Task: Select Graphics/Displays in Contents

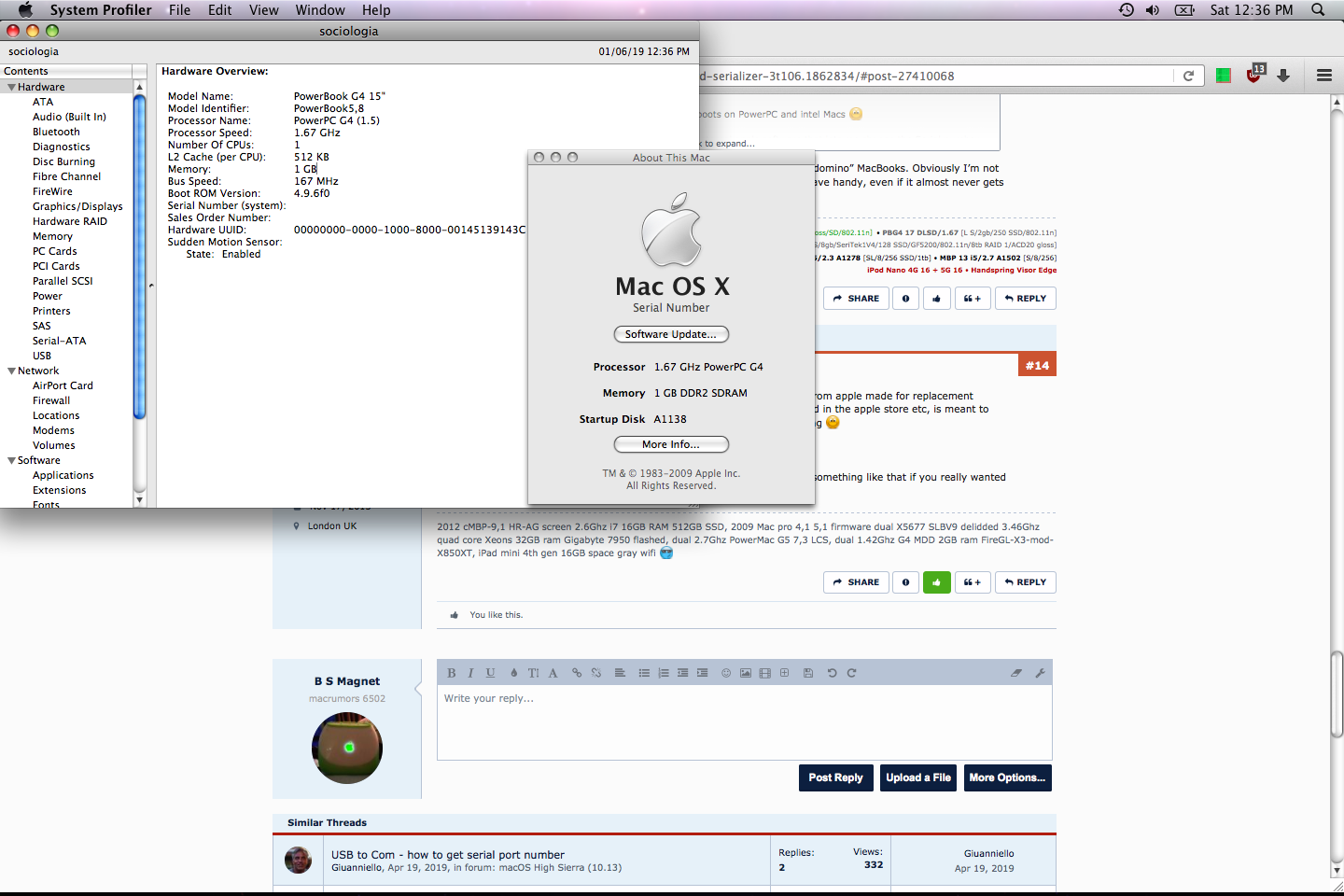Action: [77, 206]
